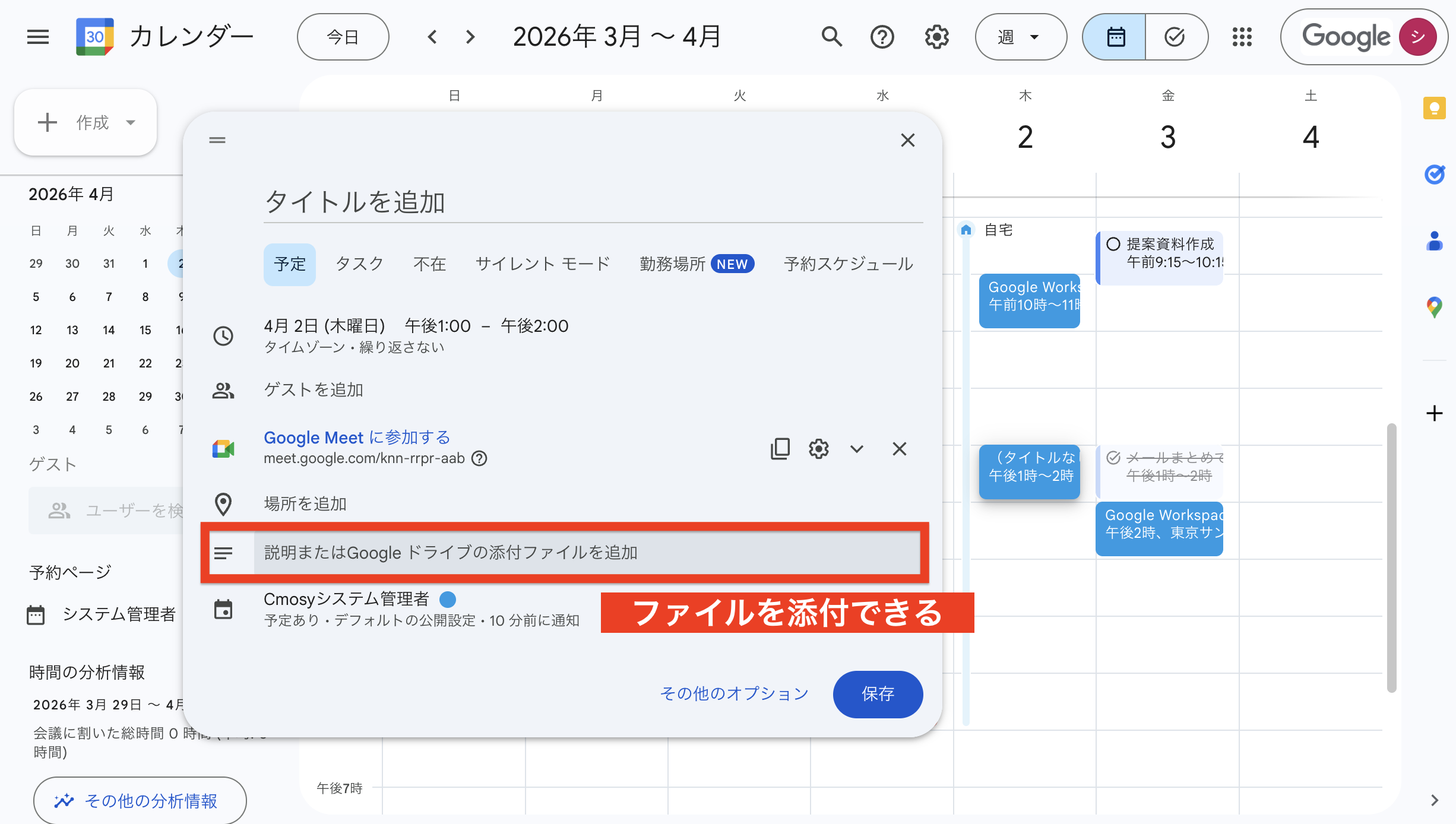Open Google Calendar settings gear
This screenshot has height=824, width=1456.
[936, 37]
